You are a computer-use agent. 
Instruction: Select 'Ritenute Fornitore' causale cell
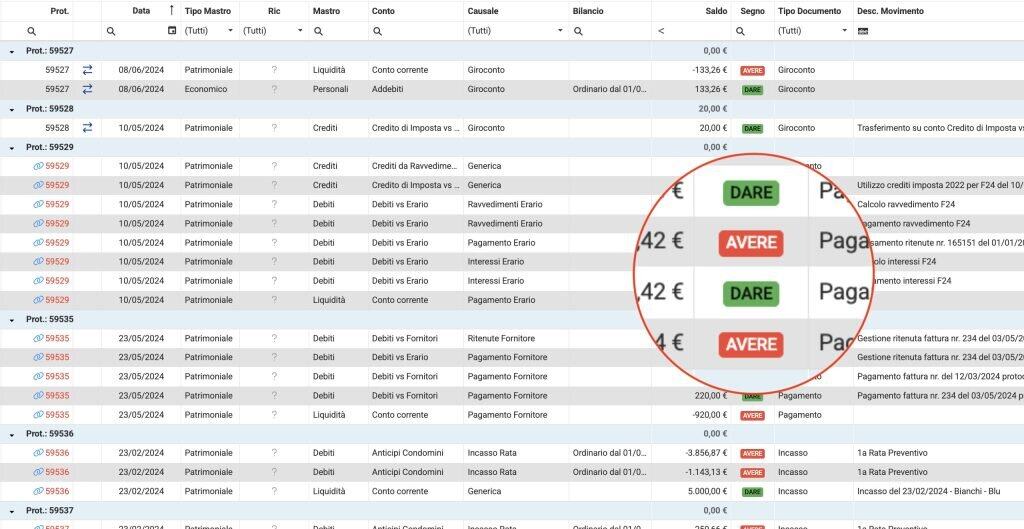click(x=501, y=338)
